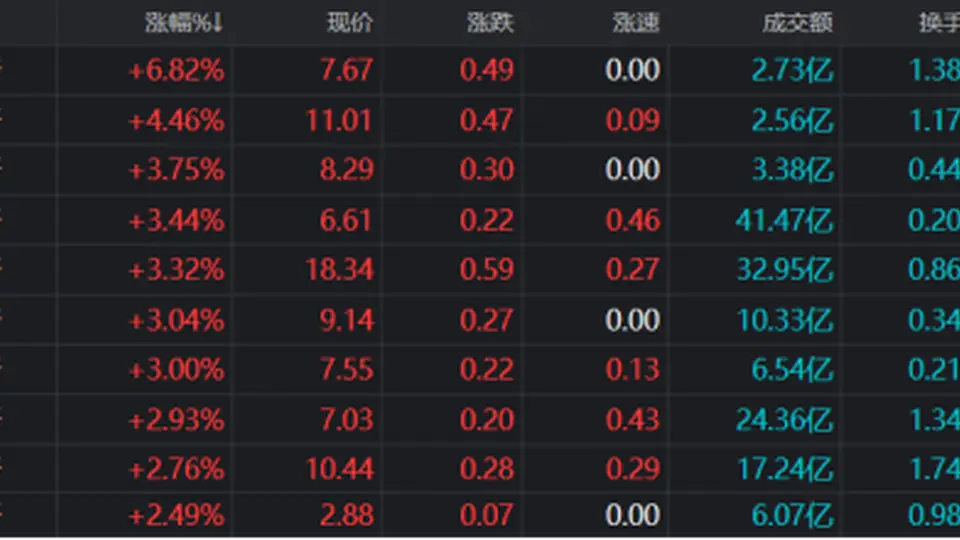The width and height of the screenshot is (960, 540).
Task: Click the 涨速 value 0.09
Action: (x=632, y=120)
